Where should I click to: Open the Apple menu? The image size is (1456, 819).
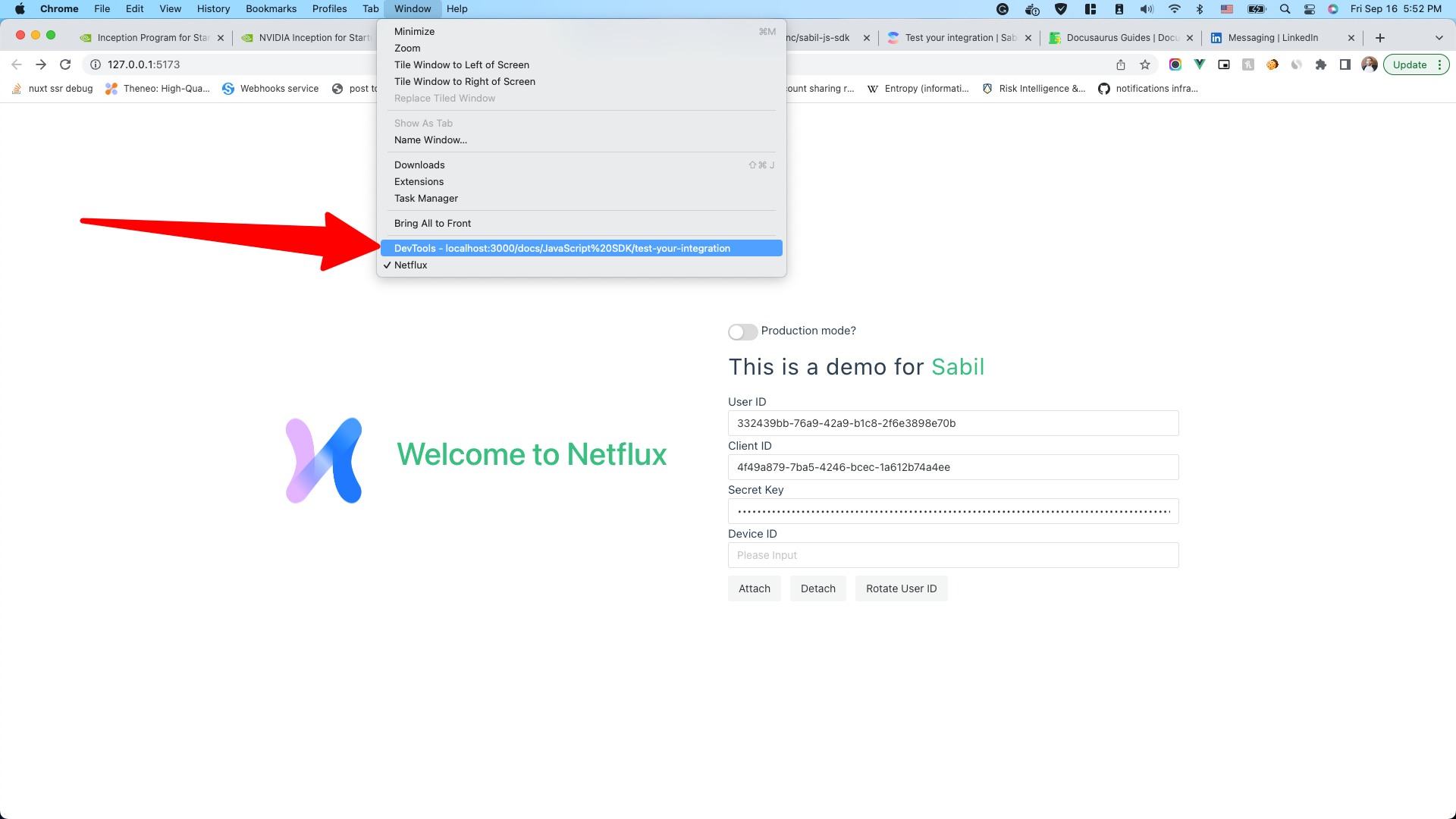[x=20, y=9]
